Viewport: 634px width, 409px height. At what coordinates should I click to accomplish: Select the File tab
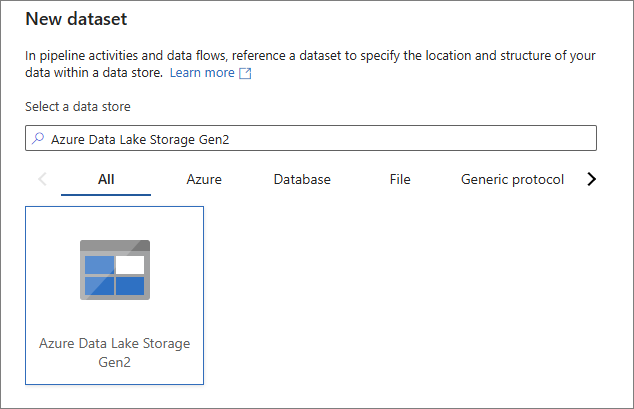tap(400, 179)
